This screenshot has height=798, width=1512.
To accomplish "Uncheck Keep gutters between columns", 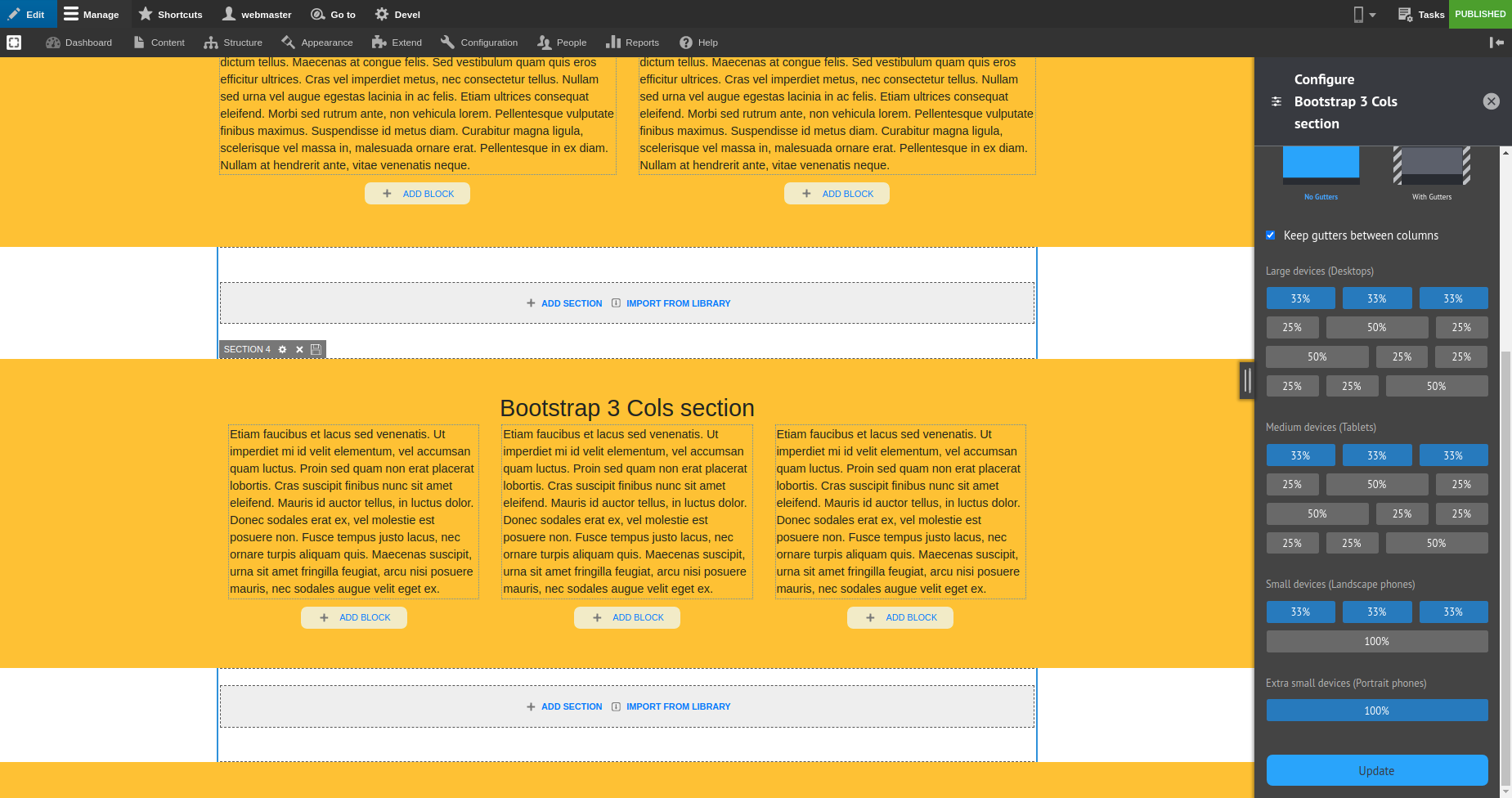I will [x=1271, y=235].
